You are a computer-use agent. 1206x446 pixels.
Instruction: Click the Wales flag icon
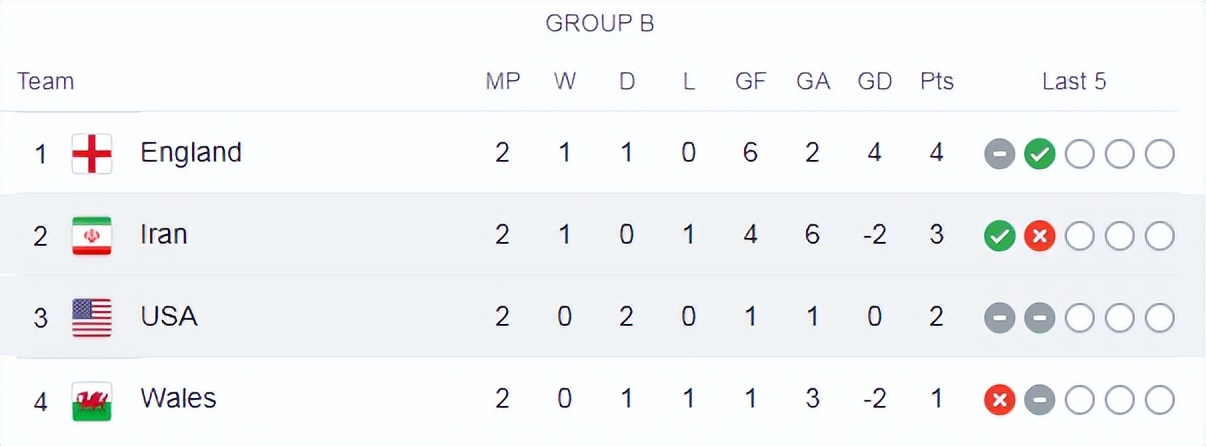pos(92,400)
